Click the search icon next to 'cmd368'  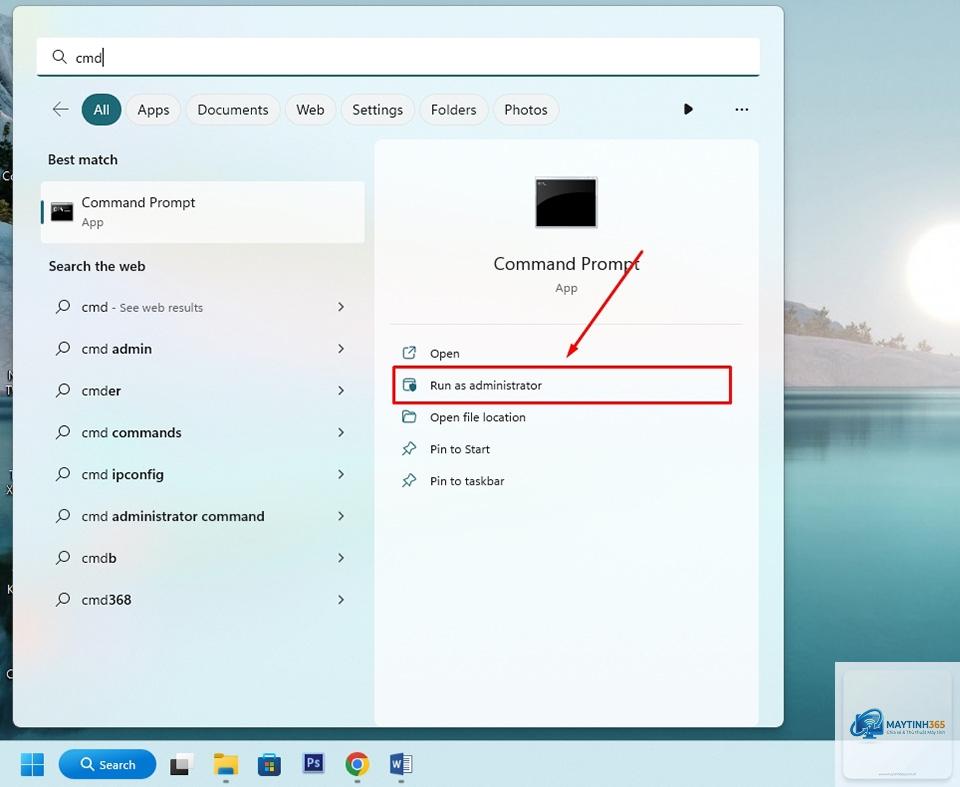[x=63, y=600]
